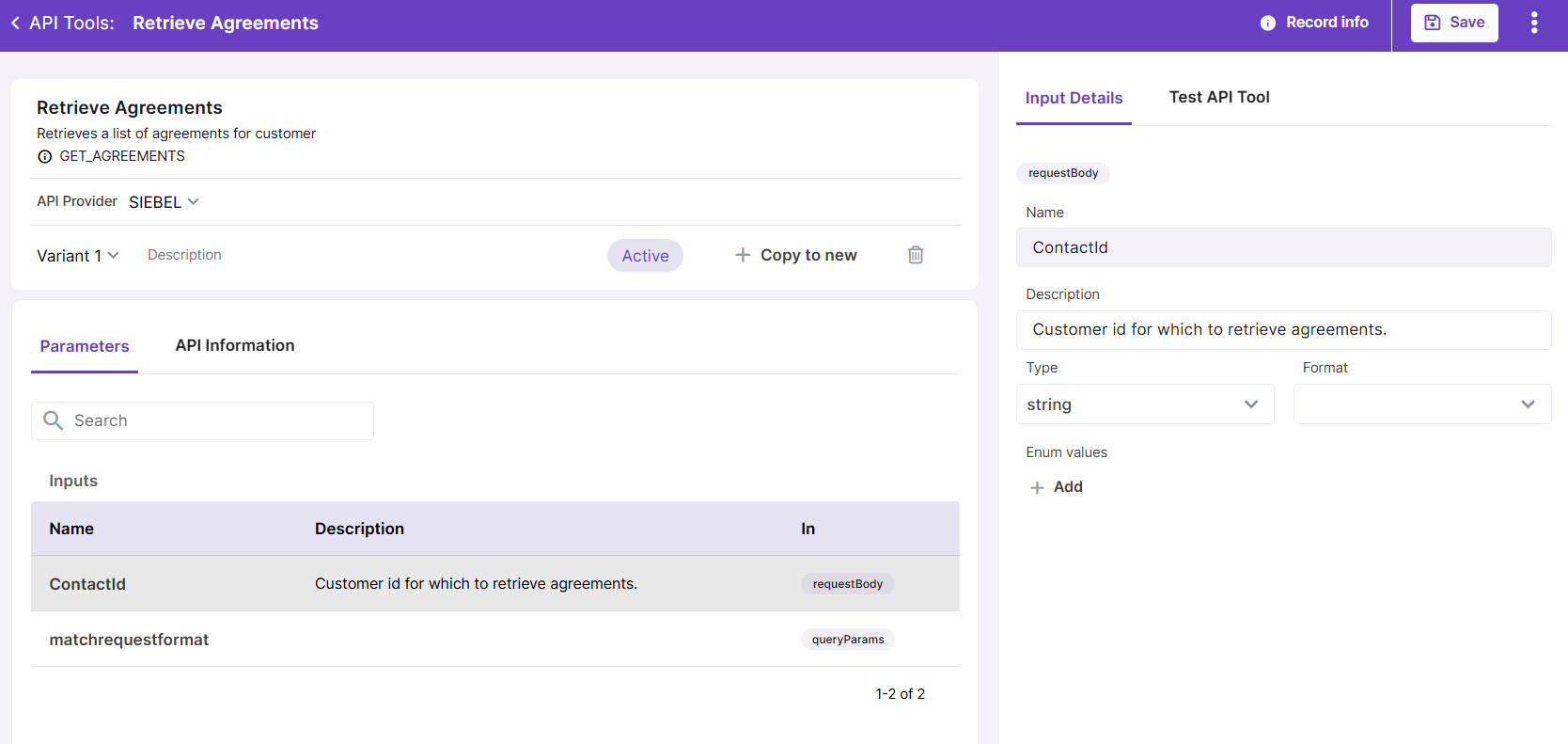
Task: Click the back arrow beside API Tools
Action: pyautogui.click(x=15, y=23)
